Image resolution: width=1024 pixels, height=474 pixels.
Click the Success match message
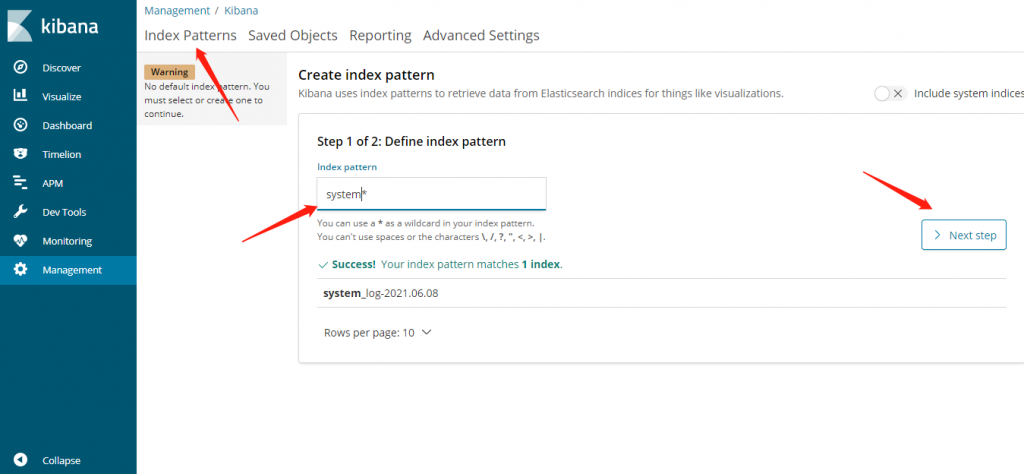tap(440, 265)
